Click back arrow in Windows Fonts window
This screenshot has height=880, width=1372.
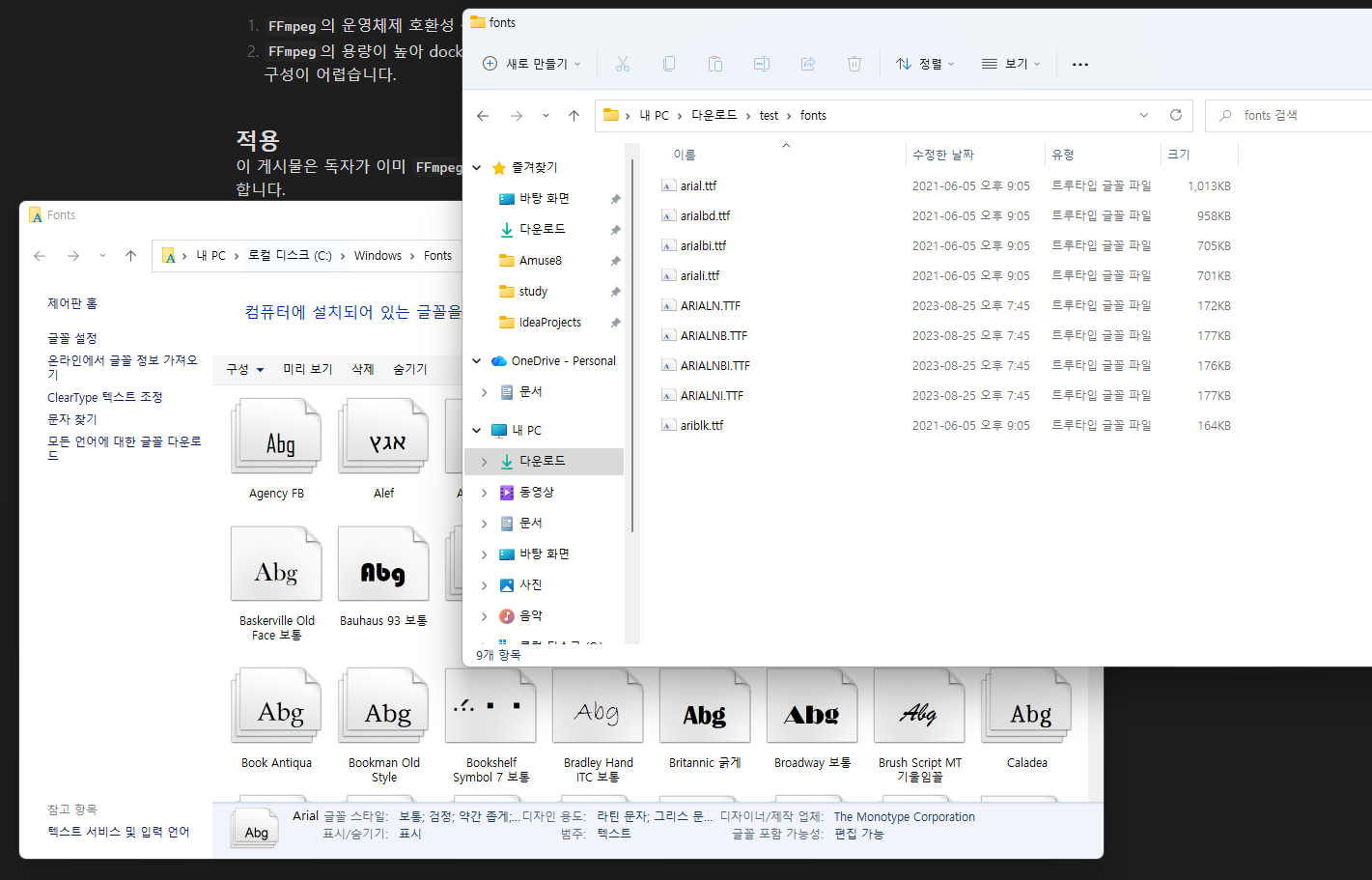40,256
